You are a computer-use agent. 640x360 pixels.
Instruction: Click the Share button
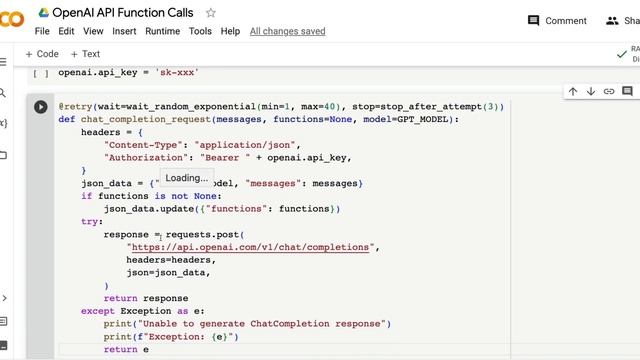coord(623,21)
